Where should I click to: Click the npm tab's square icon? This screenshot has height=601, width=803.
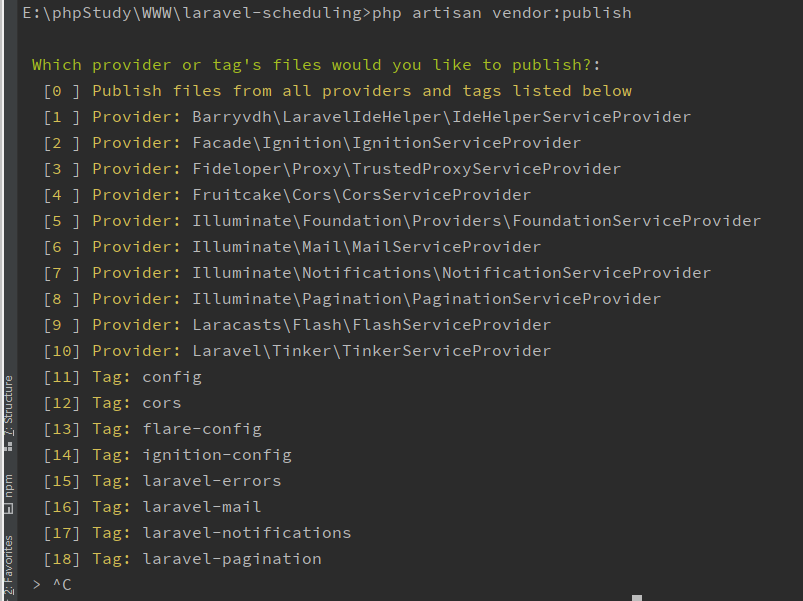(8, 509)
